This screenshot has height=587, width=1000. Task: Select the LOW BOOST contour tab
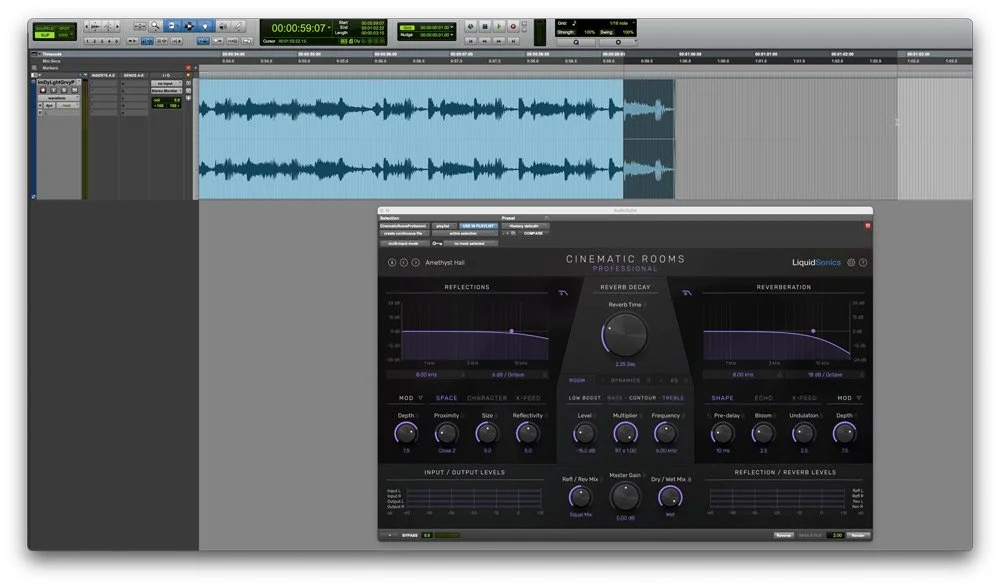[585, 398]
